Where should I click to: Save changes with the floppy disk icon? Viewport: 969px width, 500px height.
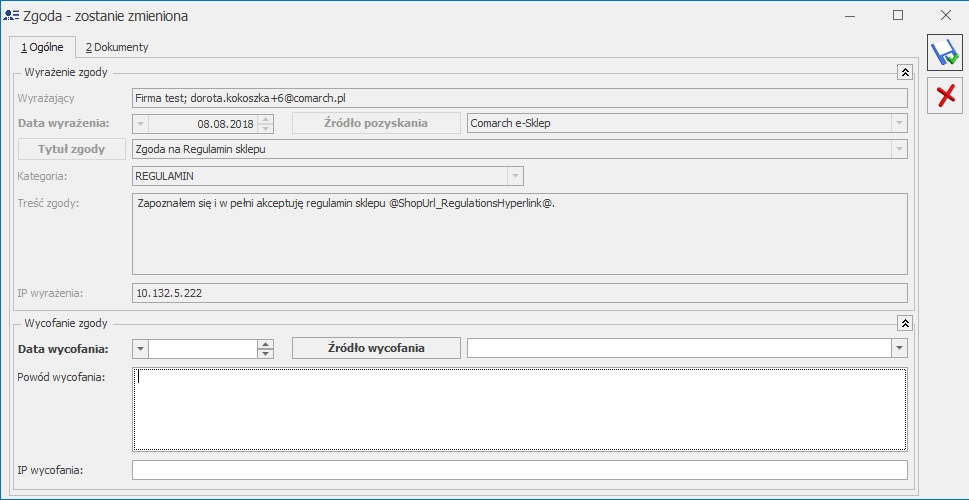click(x=946, y=53)
